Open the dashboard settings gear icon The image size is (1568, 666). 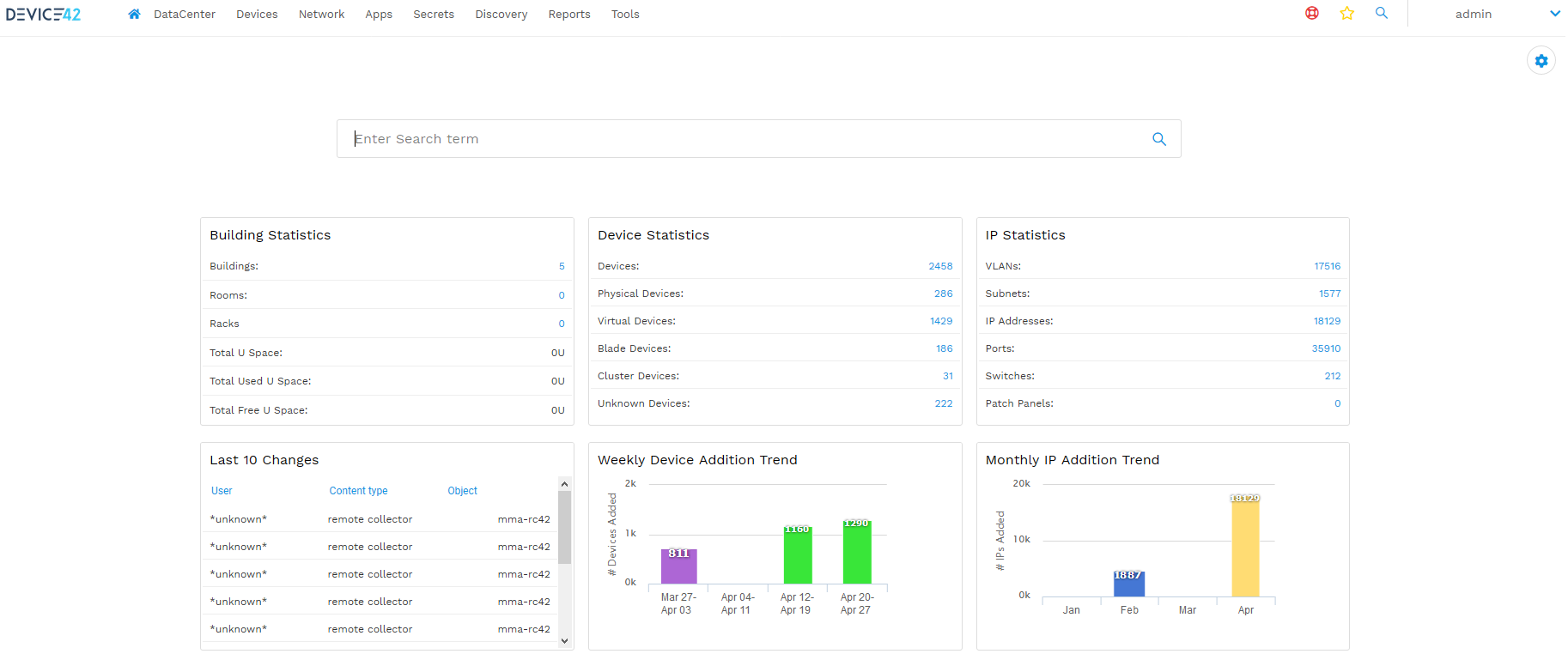(x=1541, y=61)
